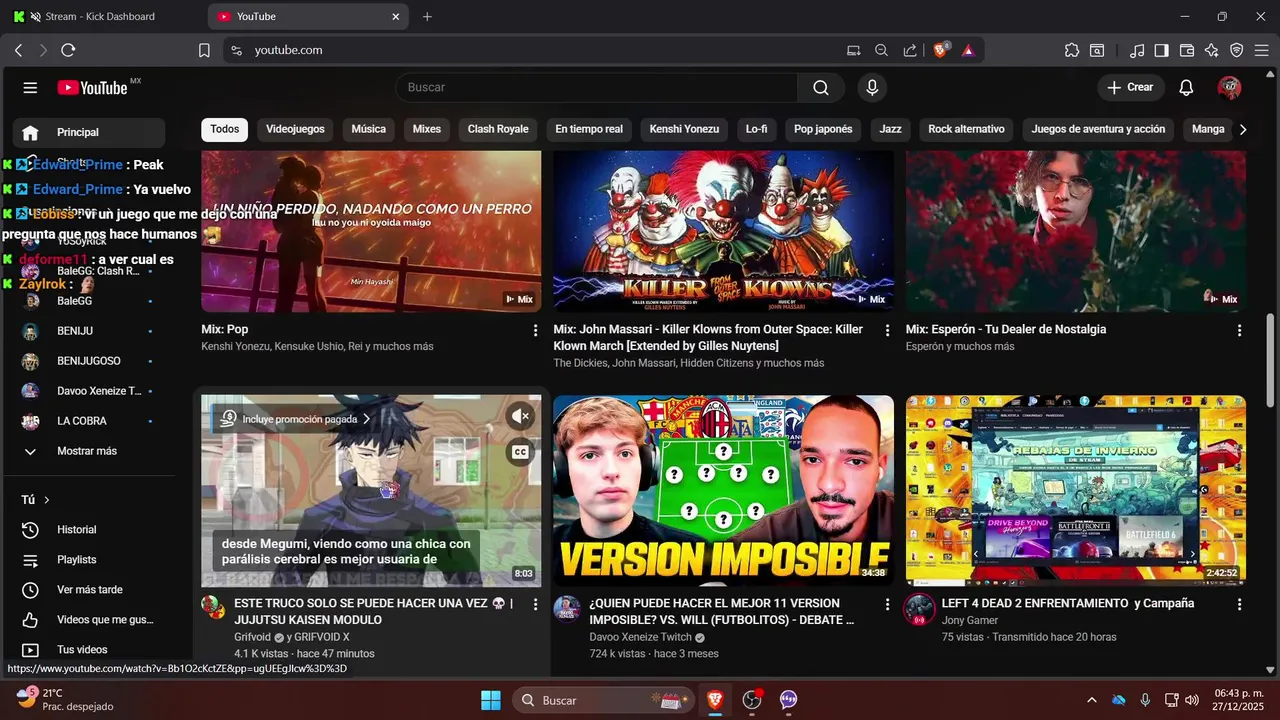Image resolution: width=1280 pixels, height=720 pixels.
Task: Select the Clash Royale chip
Action: 498,130
